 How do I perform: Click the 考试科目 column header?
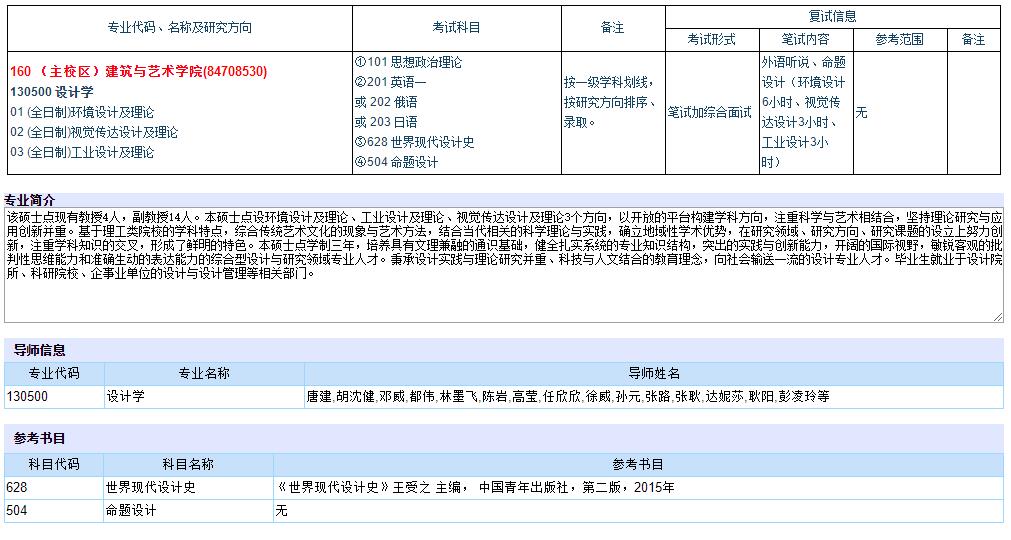[x=456, y=28]
